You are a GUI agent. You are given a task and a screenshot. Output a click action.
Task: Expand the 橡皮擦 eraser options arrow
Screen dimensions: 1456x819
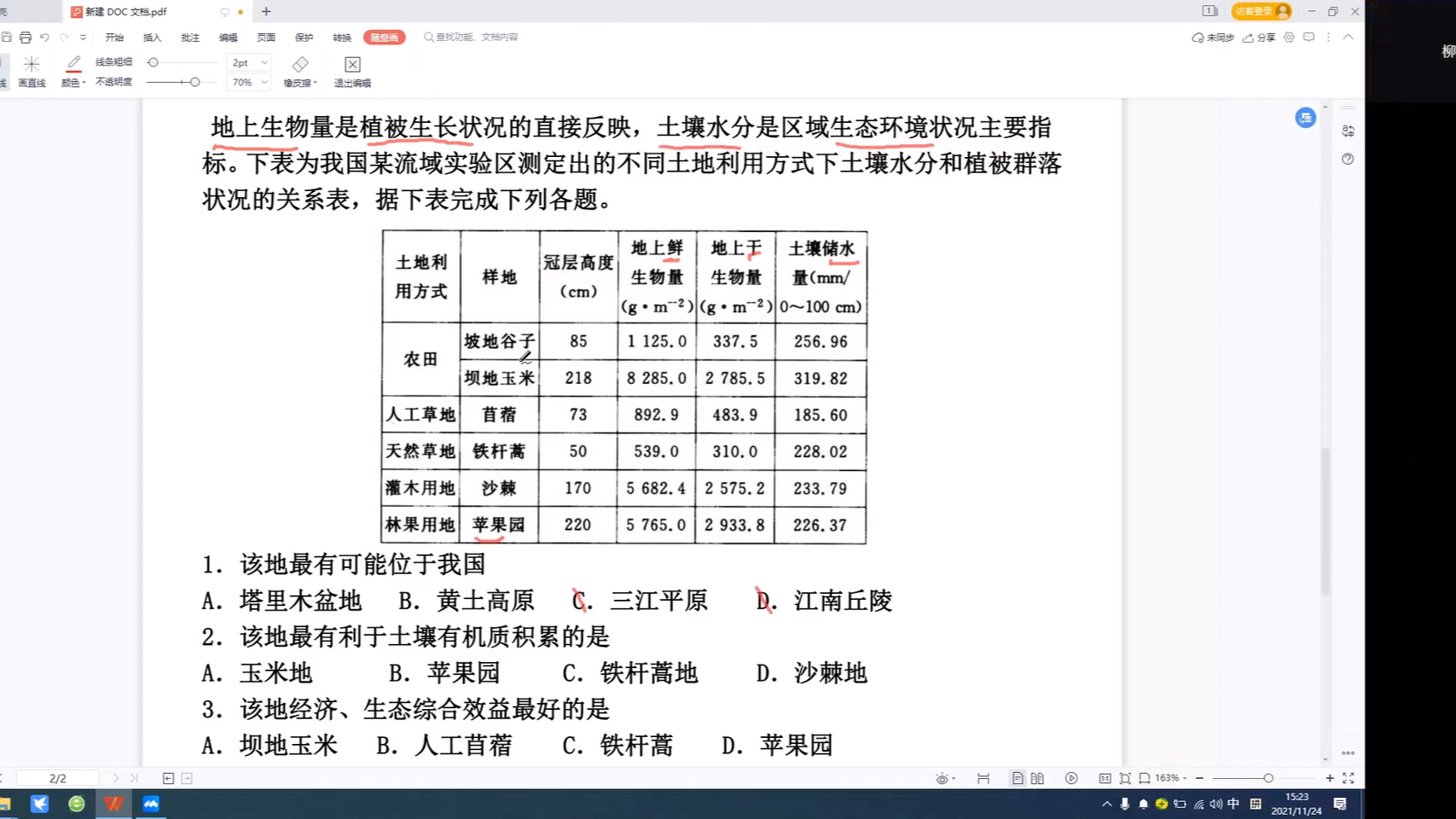316,83
